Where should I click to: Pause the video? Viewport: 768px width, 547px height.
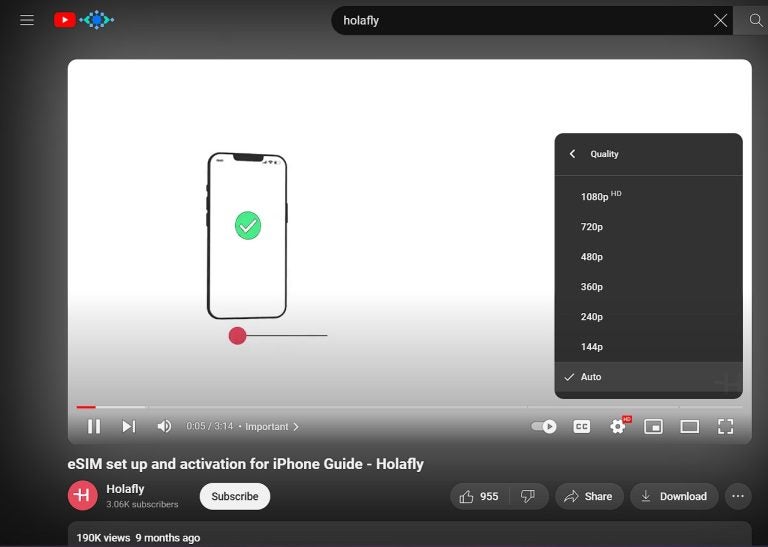click(94, 427)
